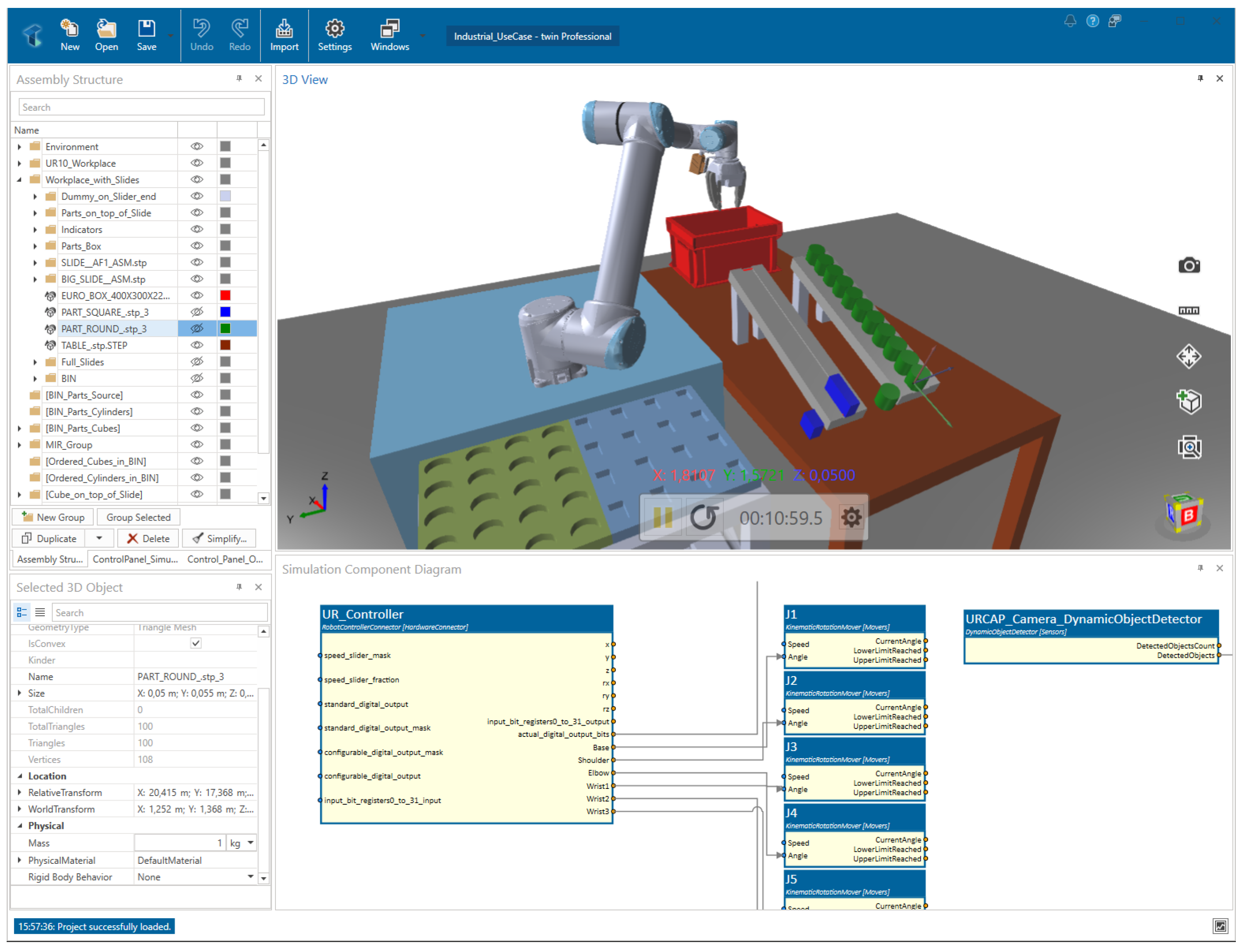Toggle visibility of PART_SQUARE_.stp_3
The height and width of the screenshot is (952, 1245).
[197, 312]
